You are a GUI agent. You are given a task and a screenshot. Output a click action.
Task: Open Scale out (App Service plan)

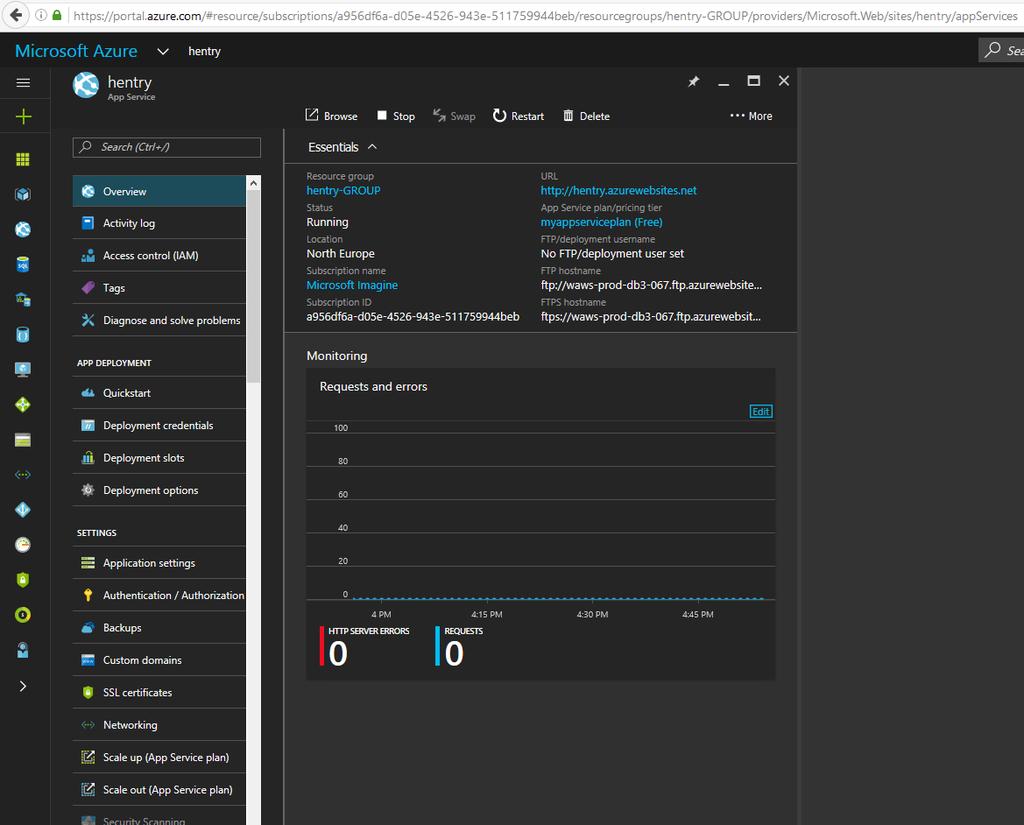(159, 790)
